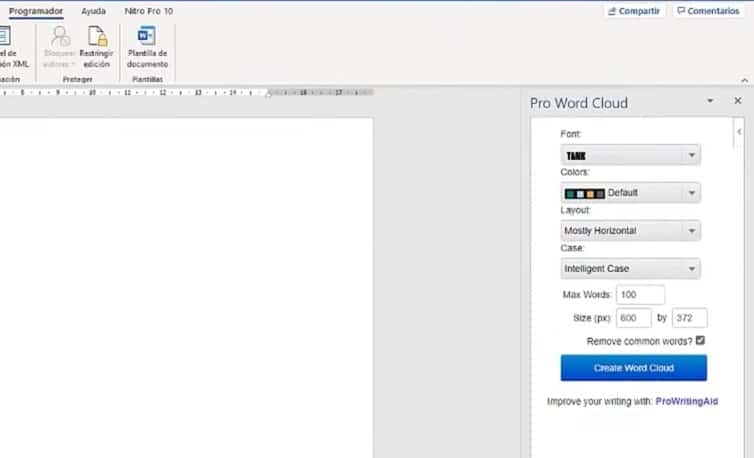Screen dimensions: 754x458
Task: Collapse the add-in side arrow
Action: pyautogui.click(x=738, y=132)
